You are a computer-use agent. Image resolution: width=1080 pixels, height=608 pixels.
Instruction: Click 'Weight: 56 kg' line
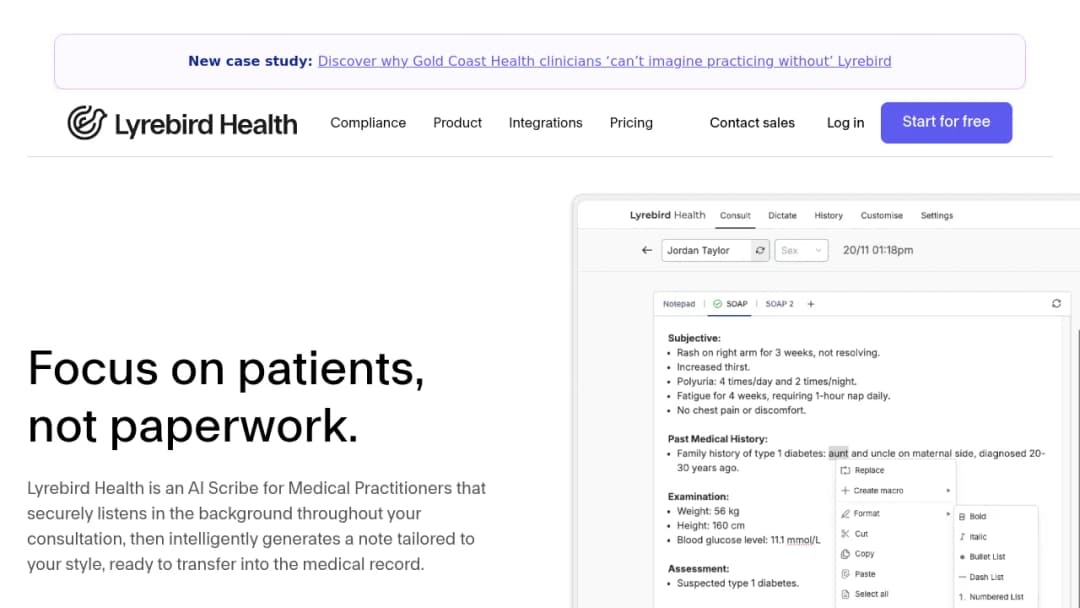point(708,511)
